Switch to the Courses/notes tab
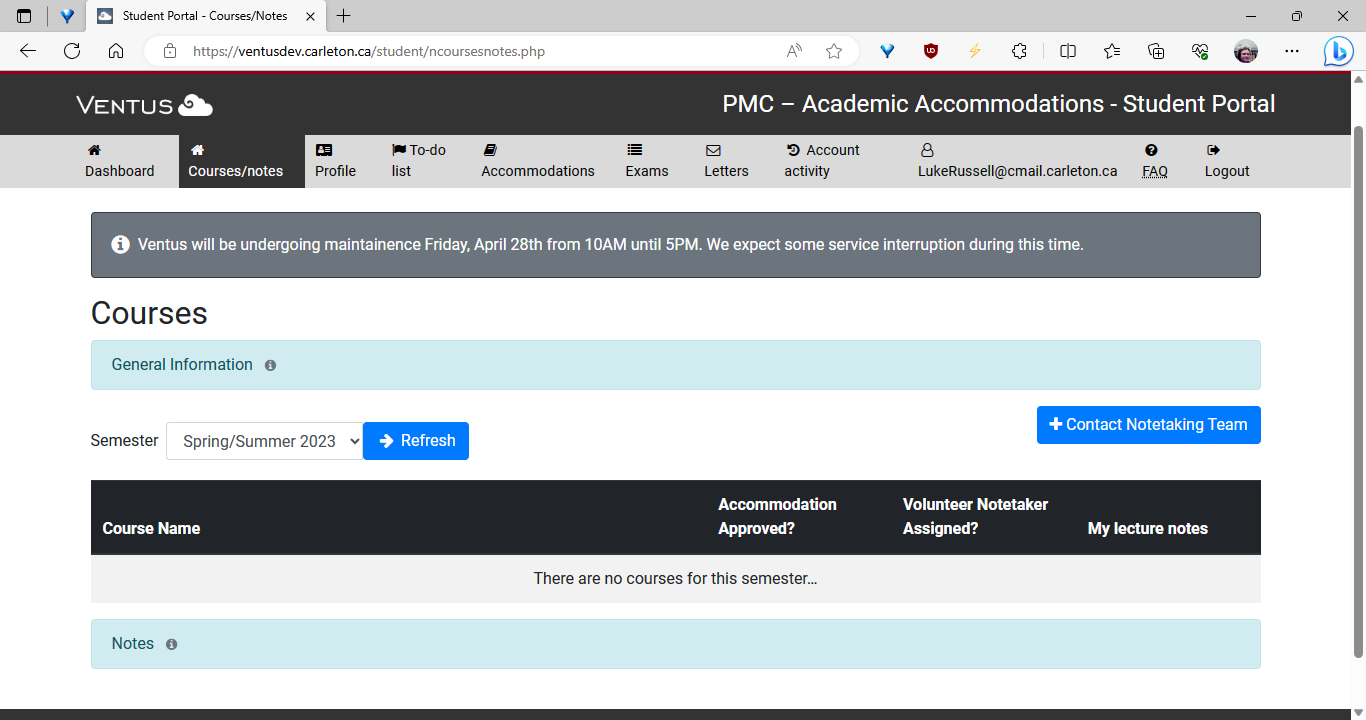The image size is (1366, 720). click(234, 160)
